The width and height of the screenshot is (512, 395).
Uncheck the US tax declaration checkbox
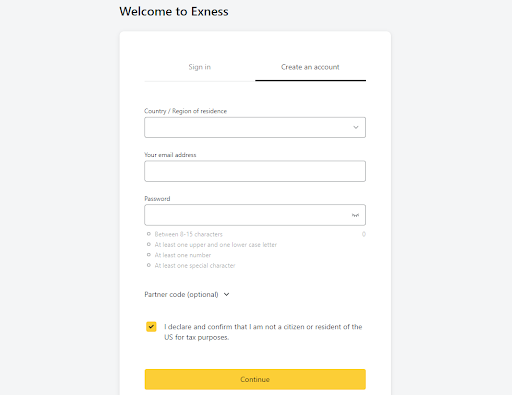pos(151,327)
